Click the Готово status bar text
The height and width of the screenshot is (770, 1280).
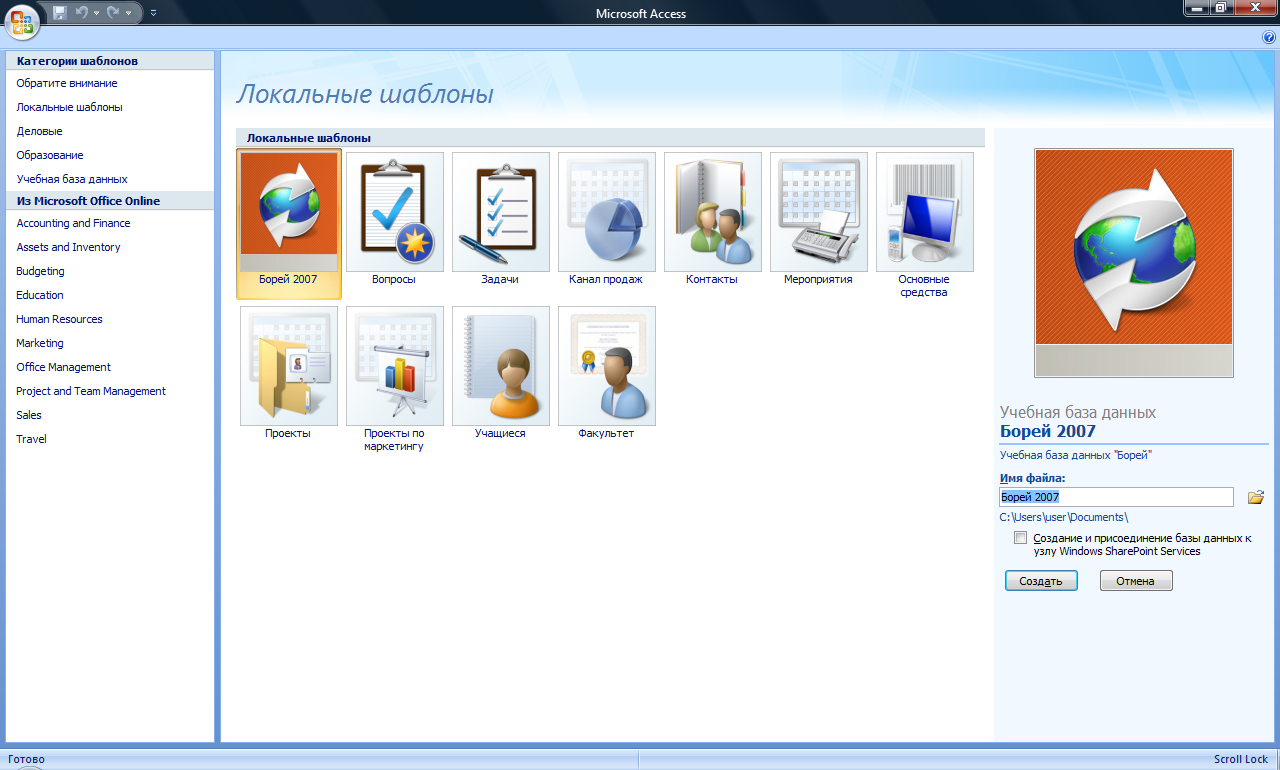[x=26, y=760]
